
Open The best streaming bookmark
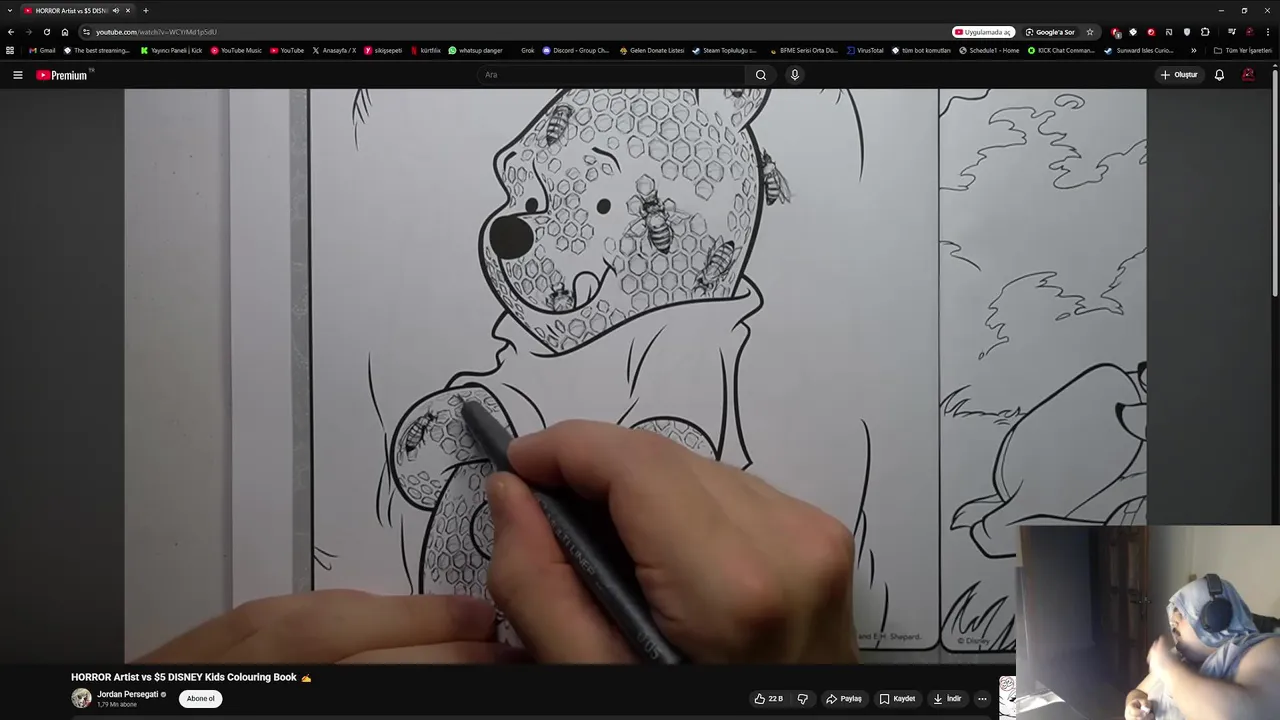(x=97, y=50)
